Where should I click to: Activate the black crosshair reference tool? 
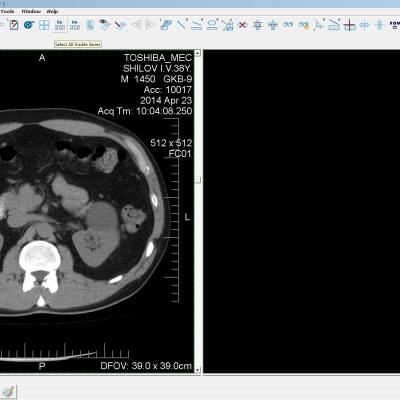tap(349, 25)
